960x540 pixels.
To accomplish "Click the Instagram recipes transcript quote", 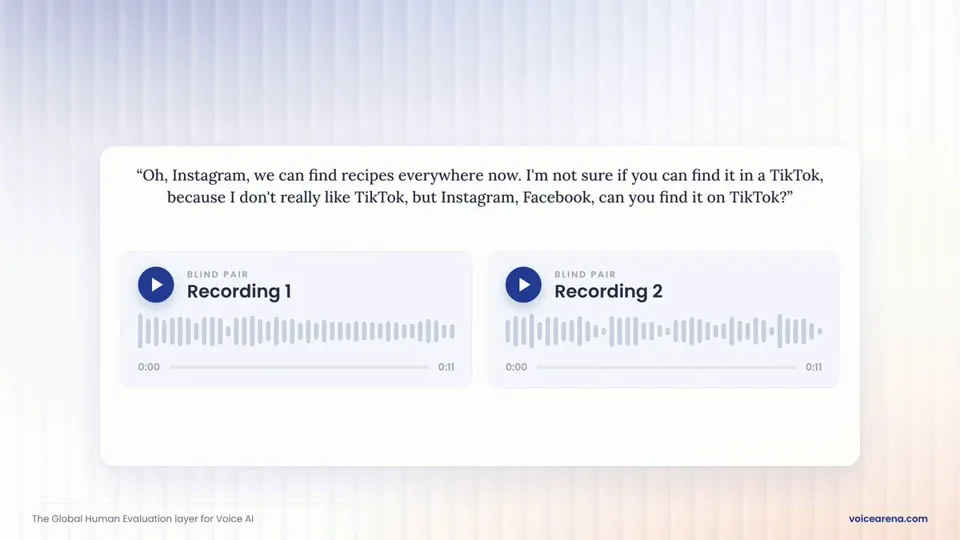I will pyautogui.click(x=480, y=186).
